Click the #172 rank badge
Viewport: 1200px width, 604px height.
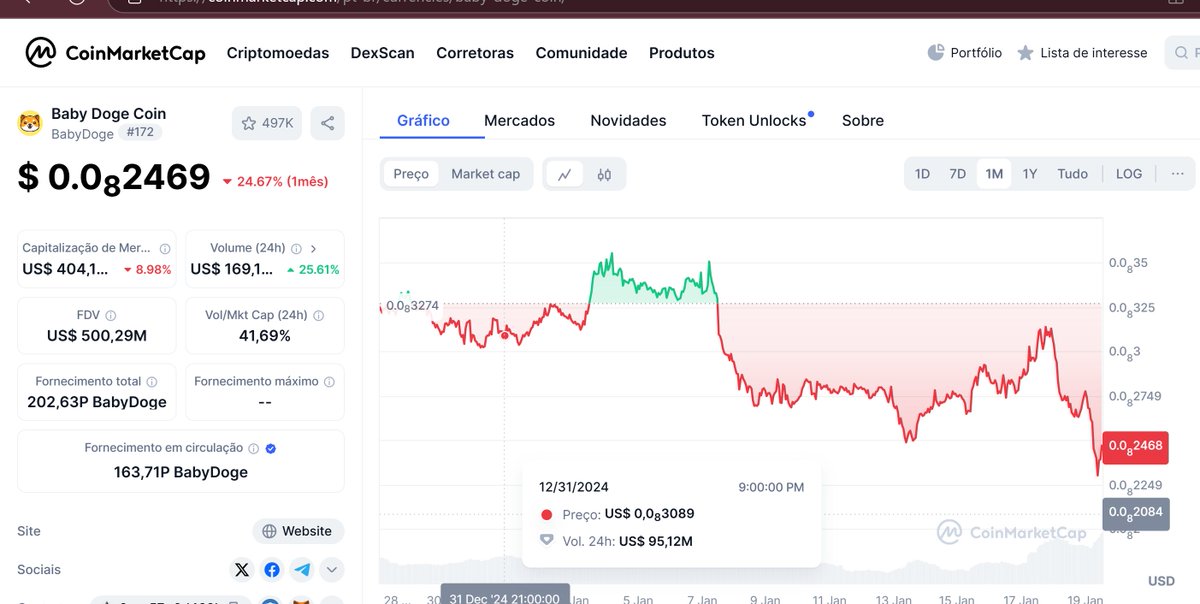pyautogui.click(x=140, y=133)
